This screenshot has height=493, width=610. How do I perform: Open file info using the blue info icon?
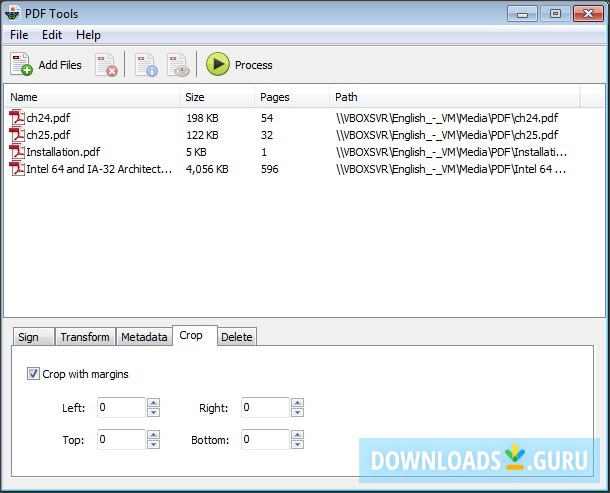tap(146, 65)
